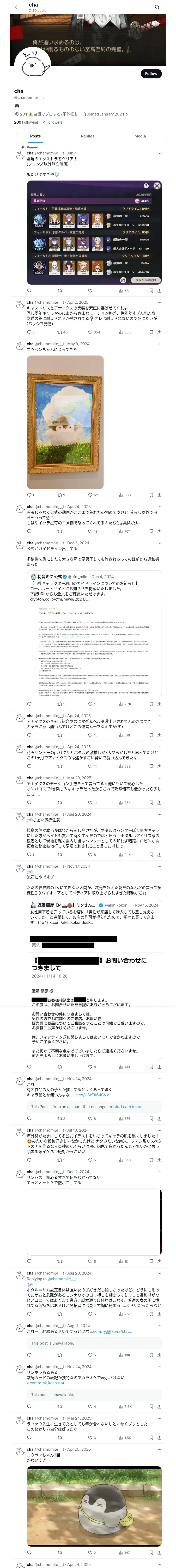Like the May 9, 2024 painting post
176x1568 pixels.
coord(91,495)
